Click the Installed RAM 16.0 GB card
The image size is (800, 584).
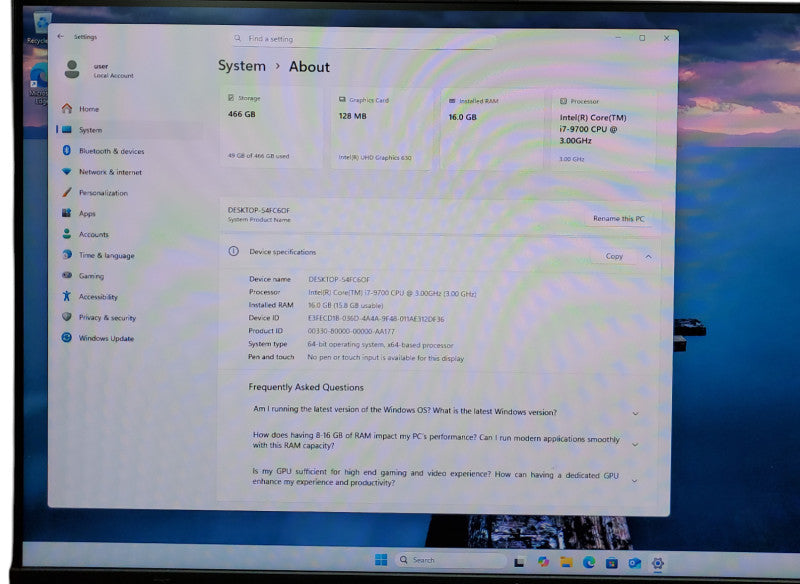(x=491, y=130)
